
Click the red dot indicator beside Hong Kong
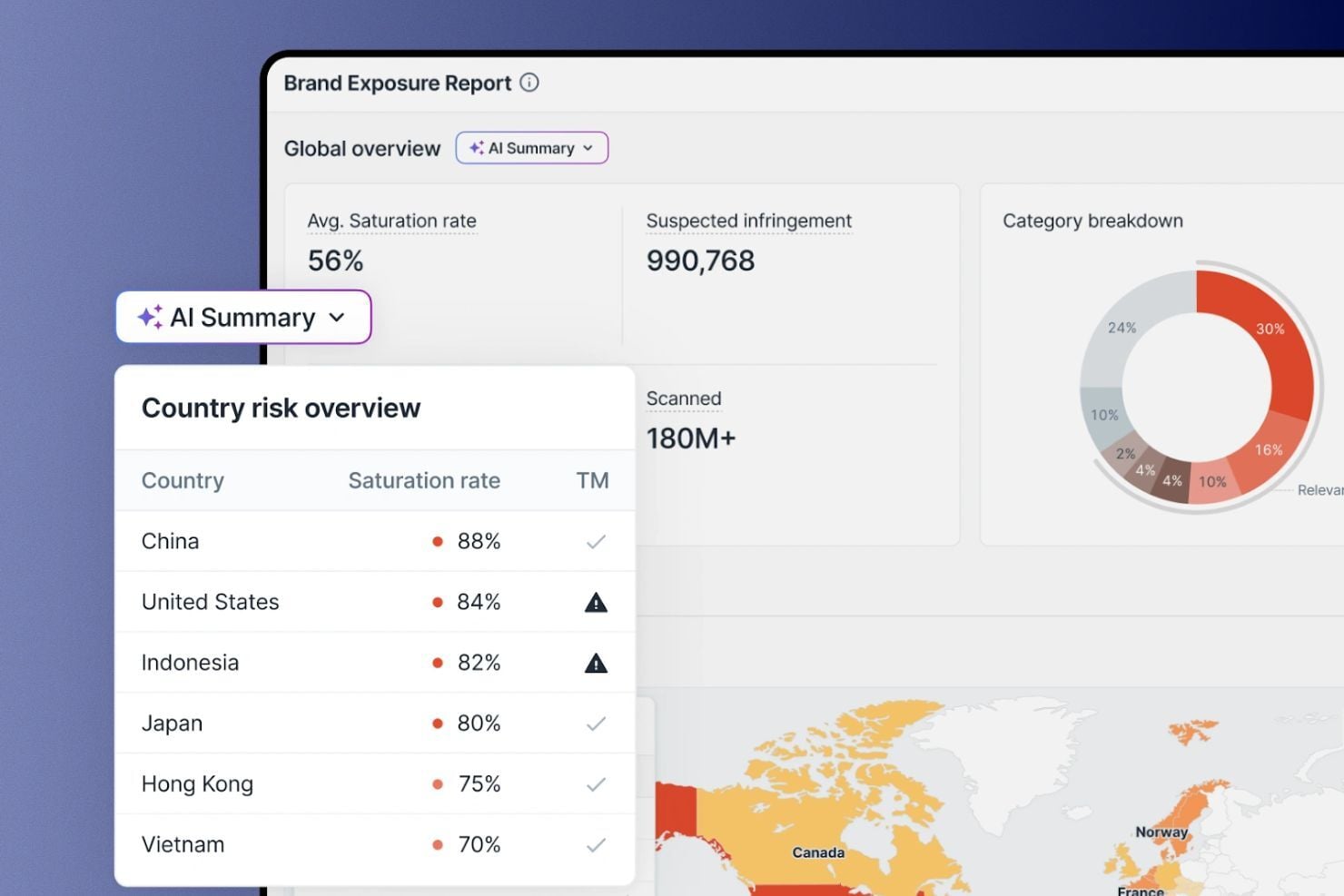coord(440,783)
